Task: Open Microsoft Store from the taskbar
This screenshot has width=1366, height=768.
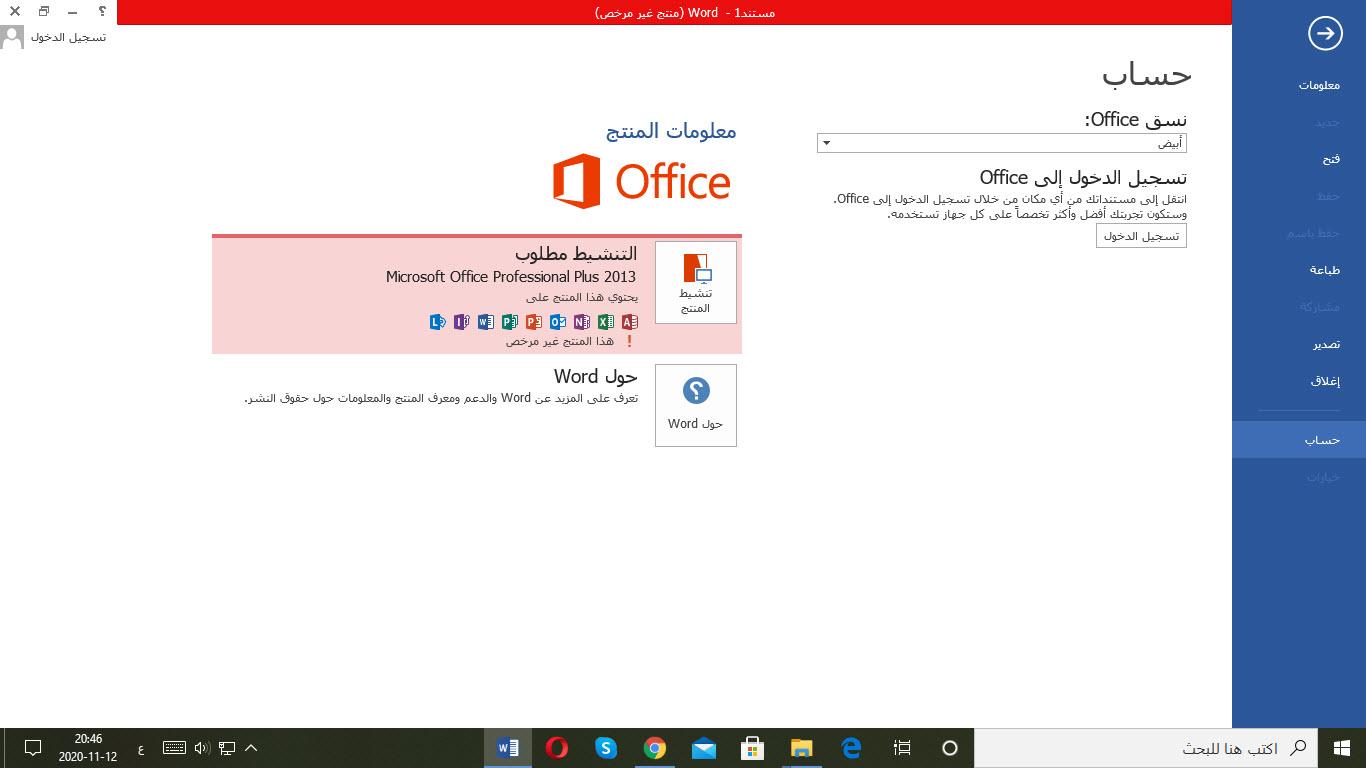Action: point(753,748)
